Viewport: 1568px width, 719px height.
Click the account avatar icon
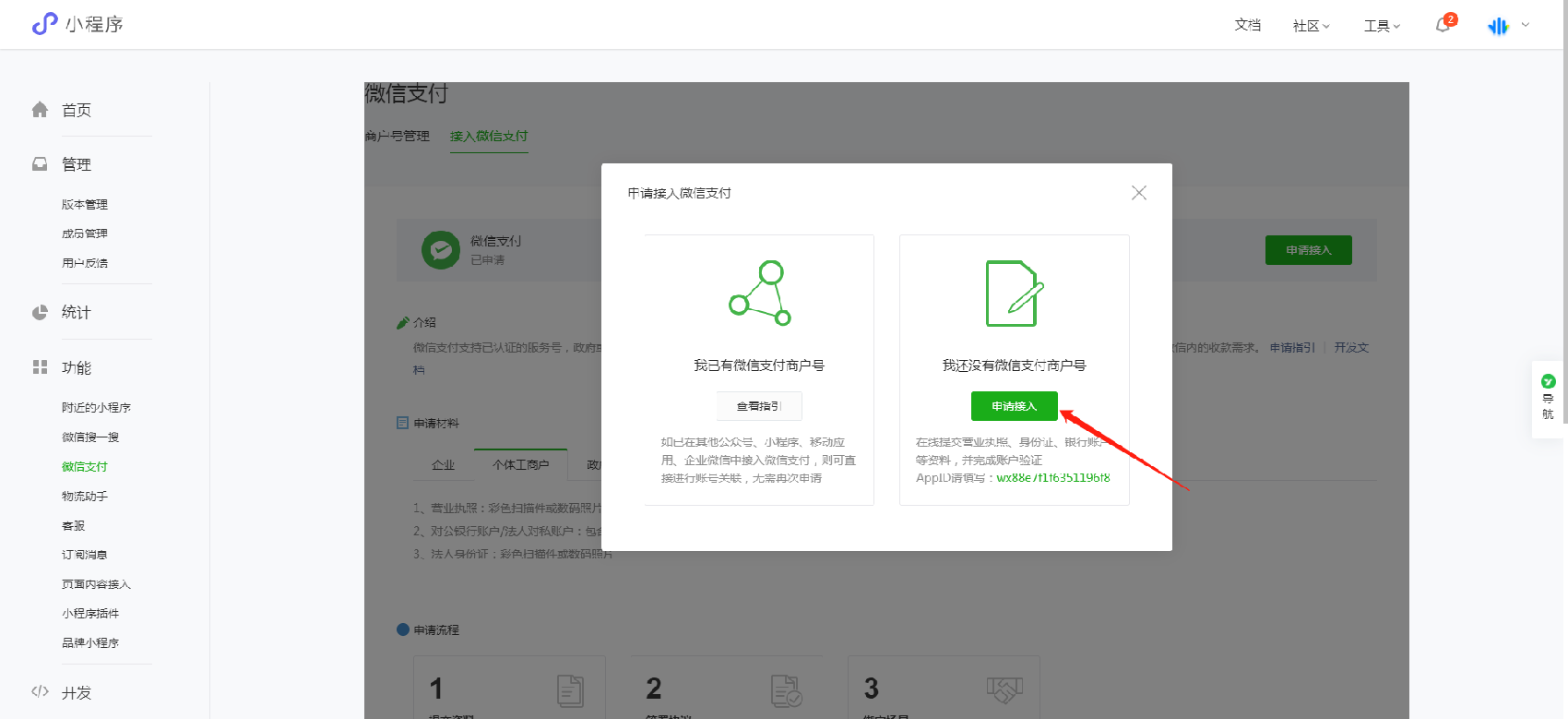pos(1498,26)
